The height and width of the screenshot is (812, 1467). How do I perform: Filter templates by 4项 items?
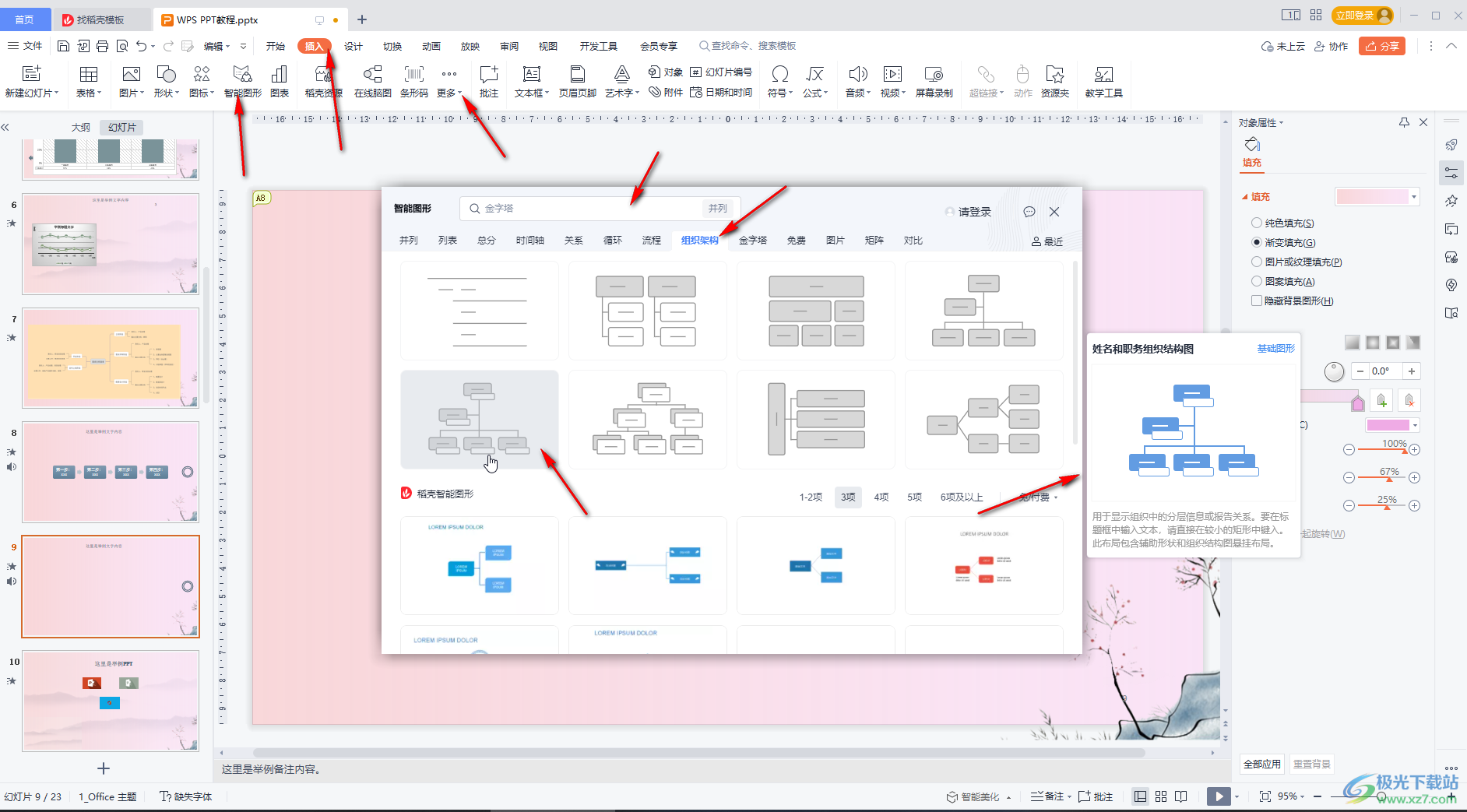coord(881,497)
